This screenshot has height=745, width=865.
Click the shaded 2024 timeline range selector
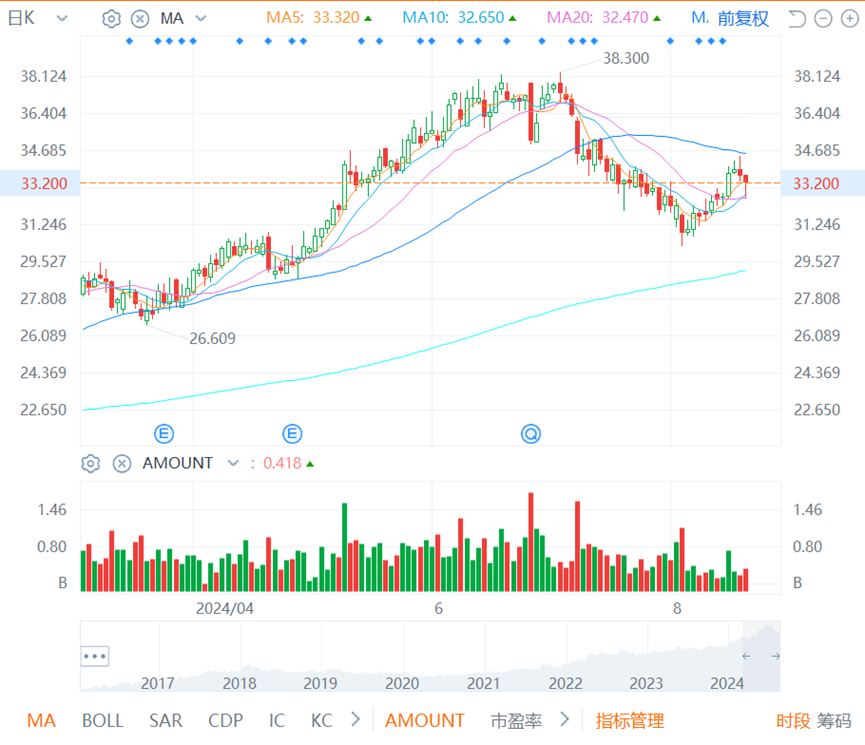pos(761,656)
